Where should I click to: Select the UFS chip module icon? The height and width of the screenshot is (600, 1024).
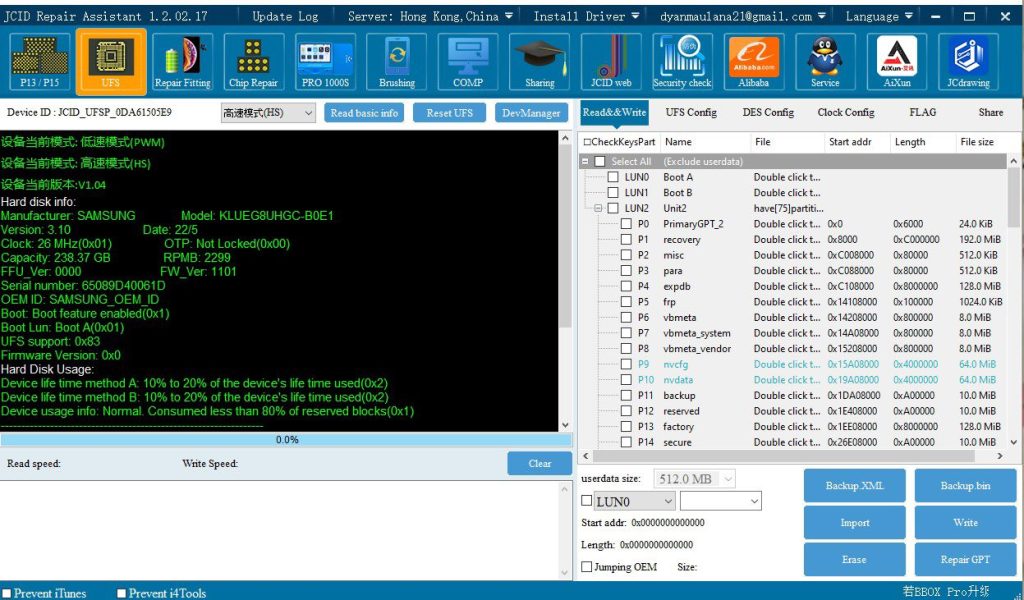(111, 61)
